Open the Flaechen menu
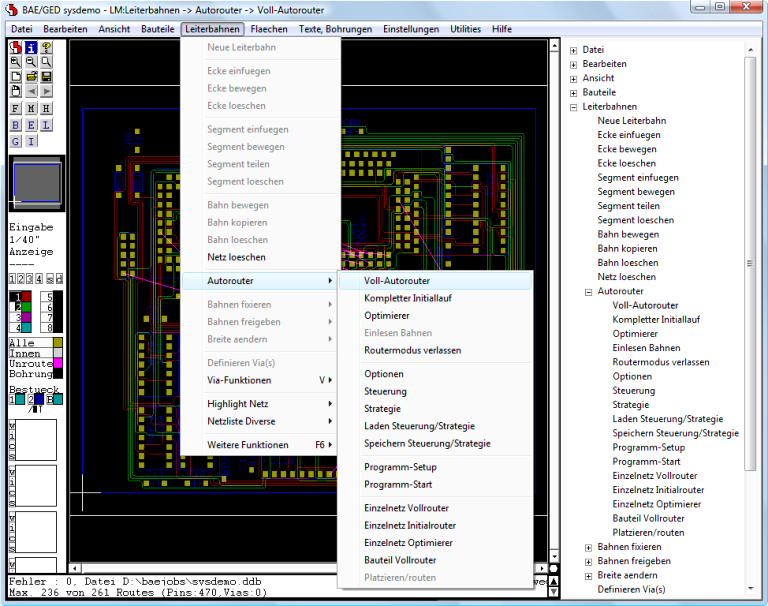 tap(269, 29)
